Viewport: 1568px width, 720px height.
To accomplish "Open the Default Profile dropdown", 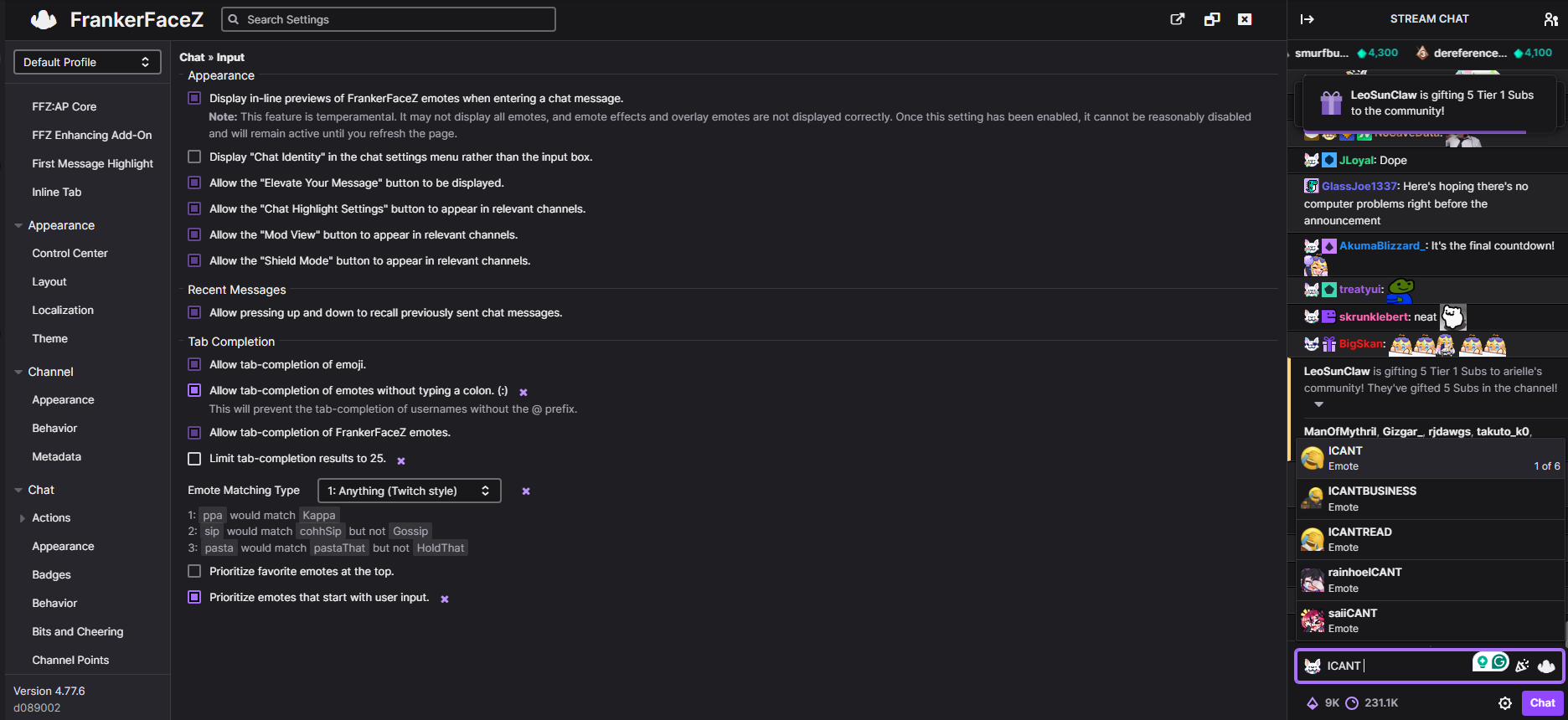I will (x=87, y=62).
